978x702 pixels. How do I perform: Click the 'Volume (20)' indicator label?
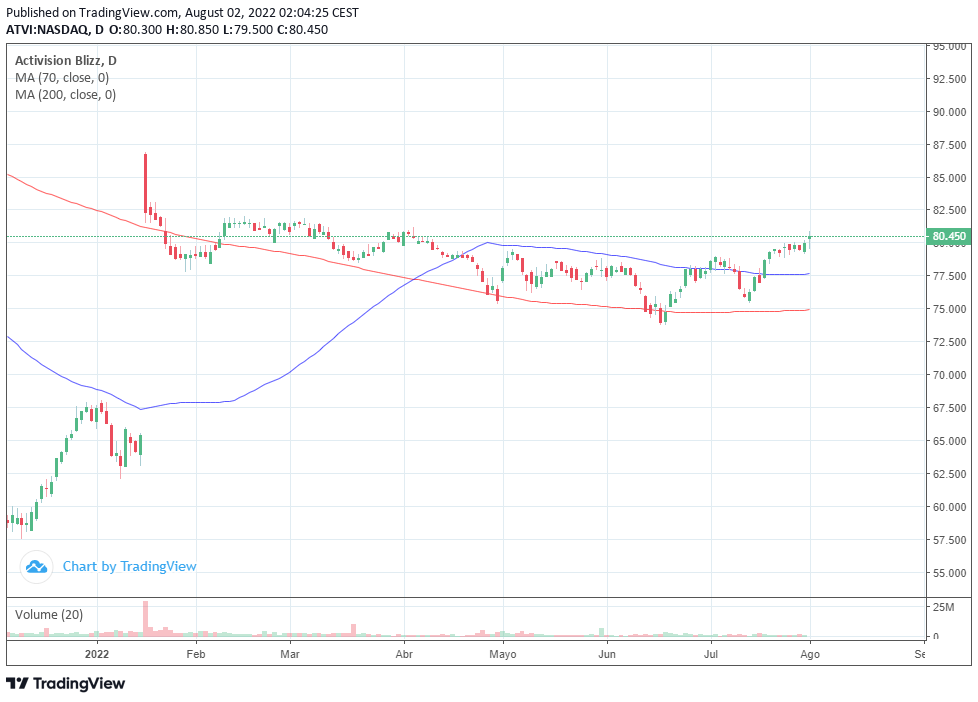[x=49, y=615]
